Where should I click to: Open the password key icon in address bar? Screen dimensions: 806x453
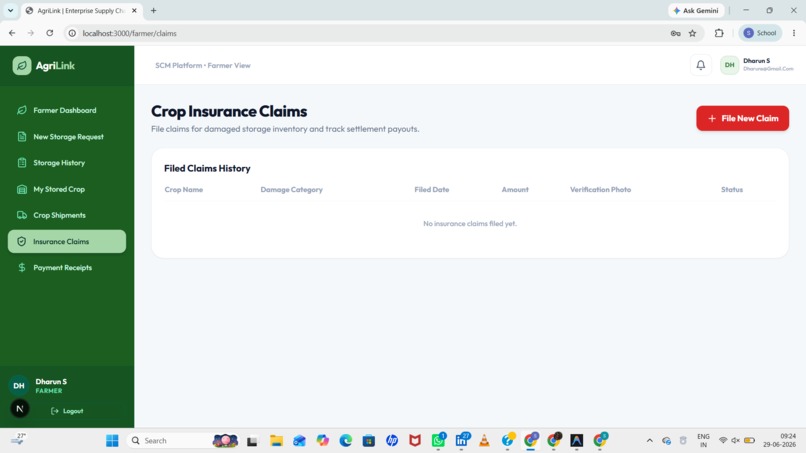[x=675, y=33]
